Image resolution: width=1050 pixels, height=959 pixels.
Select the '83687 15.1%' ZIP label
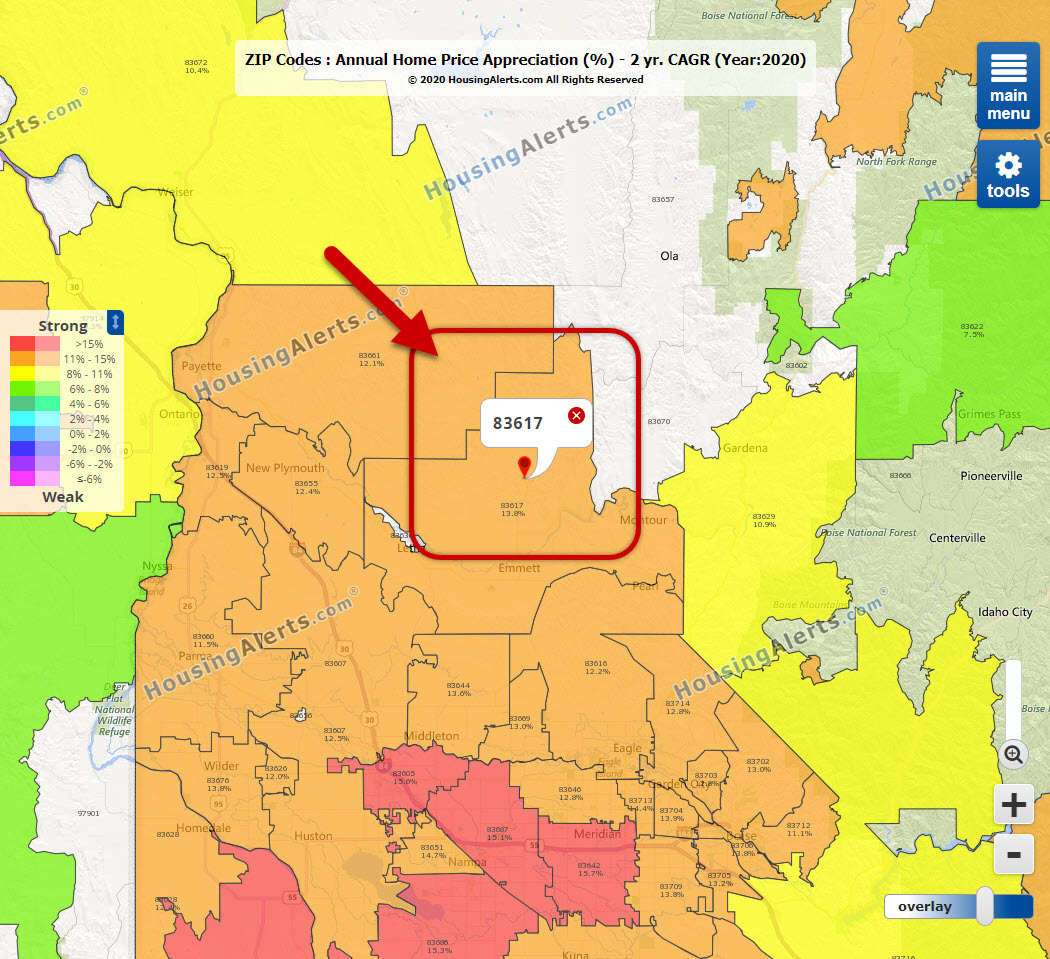coord(498,833)
